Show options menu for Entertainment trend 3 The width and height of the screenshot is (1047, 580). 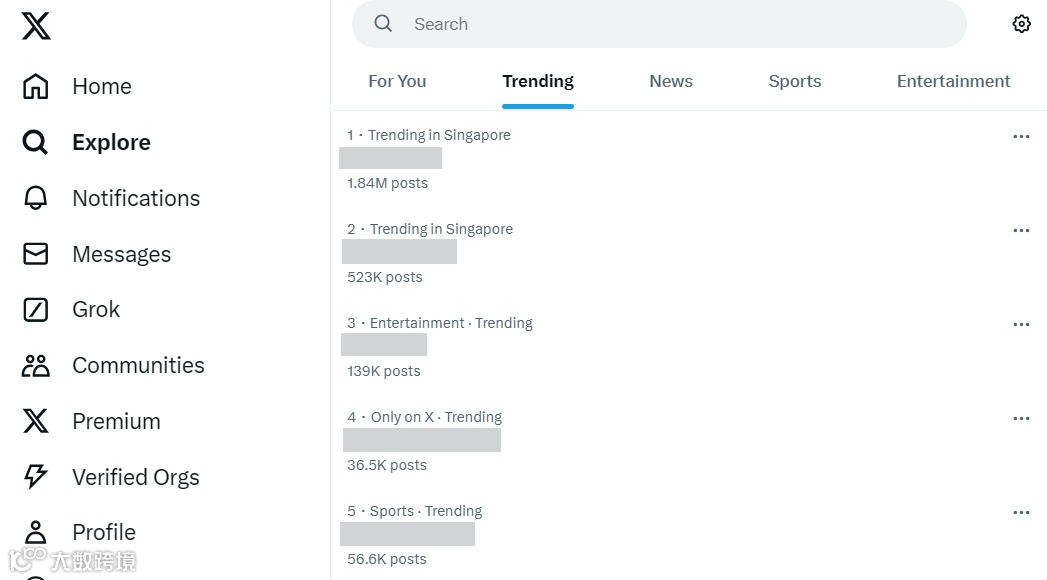[1021, 324]
